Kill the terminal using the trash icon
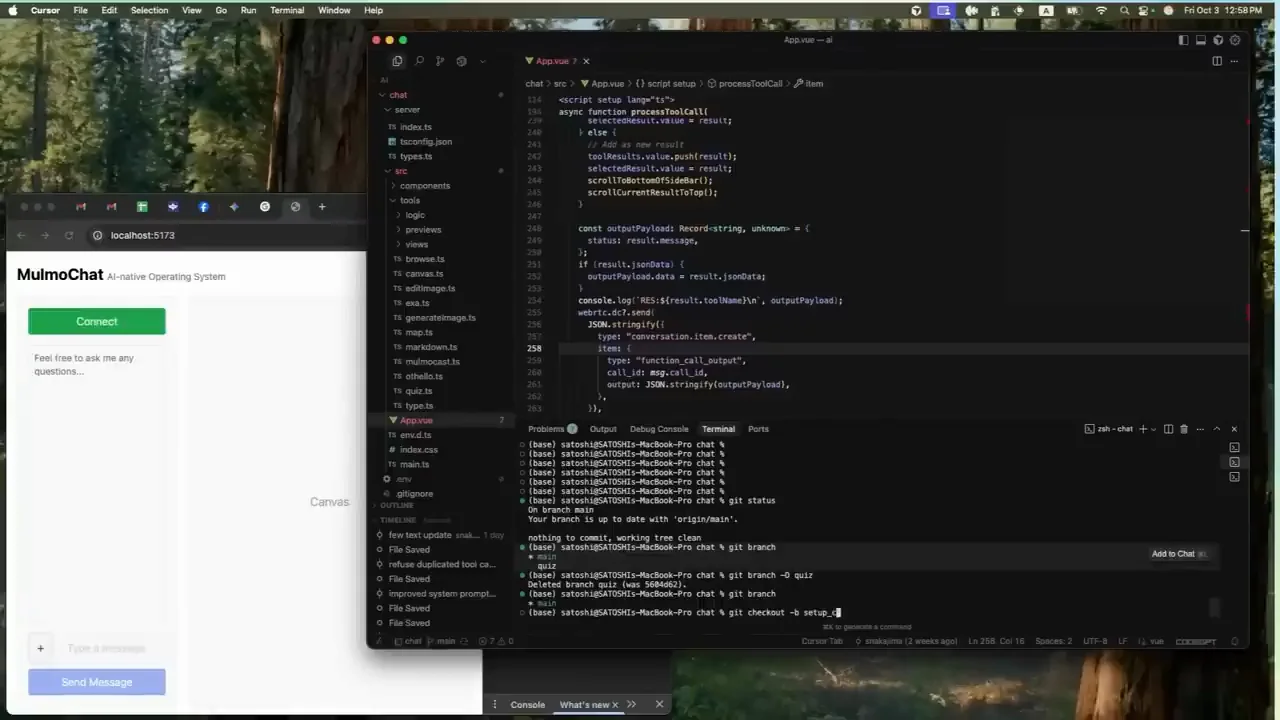This screenshot has height=720, width=1280. [x=1184, y=429]
